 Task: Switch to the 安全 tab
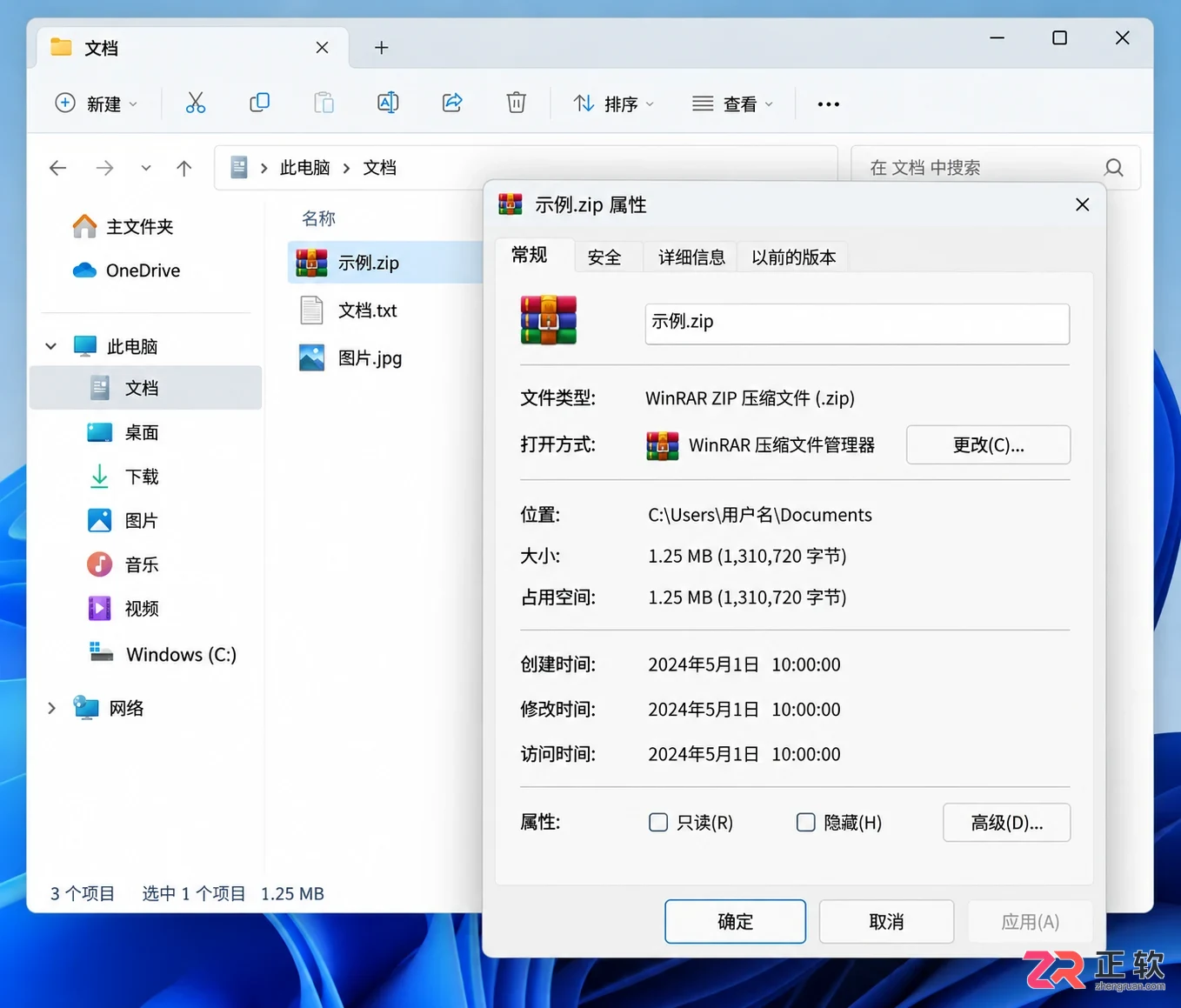[604, 257]
